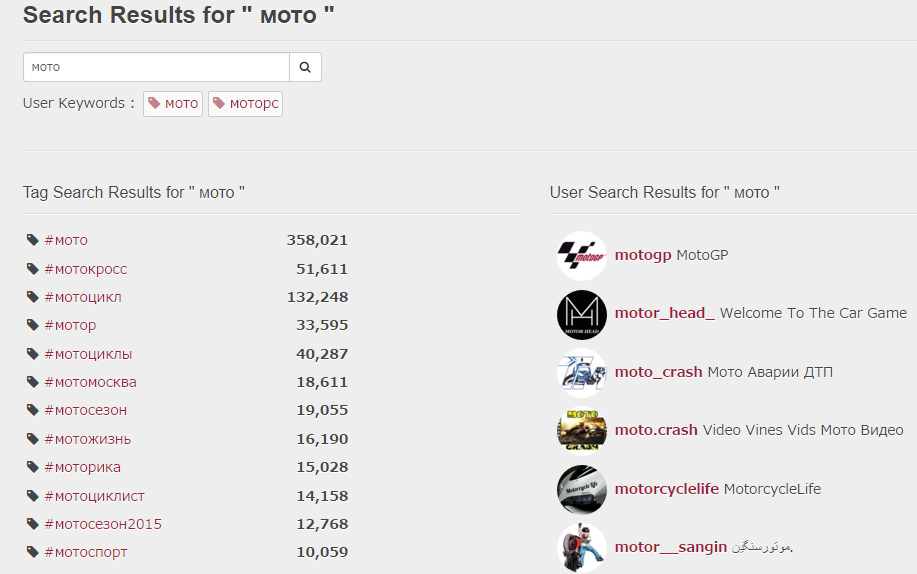Click the tag icon beside #мотор

coord(33,325)
